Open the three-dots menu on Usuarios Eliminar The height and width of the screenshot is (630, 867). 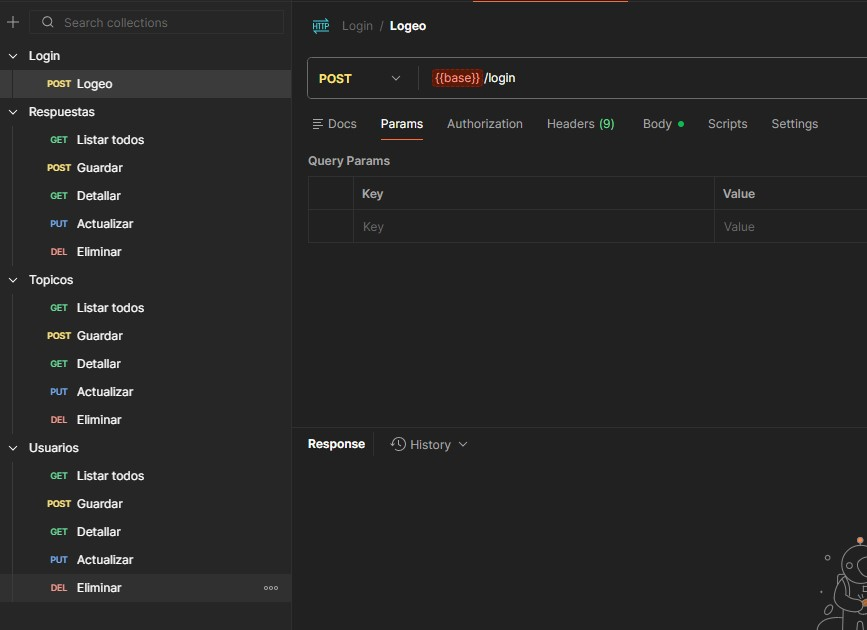point(271,588)
